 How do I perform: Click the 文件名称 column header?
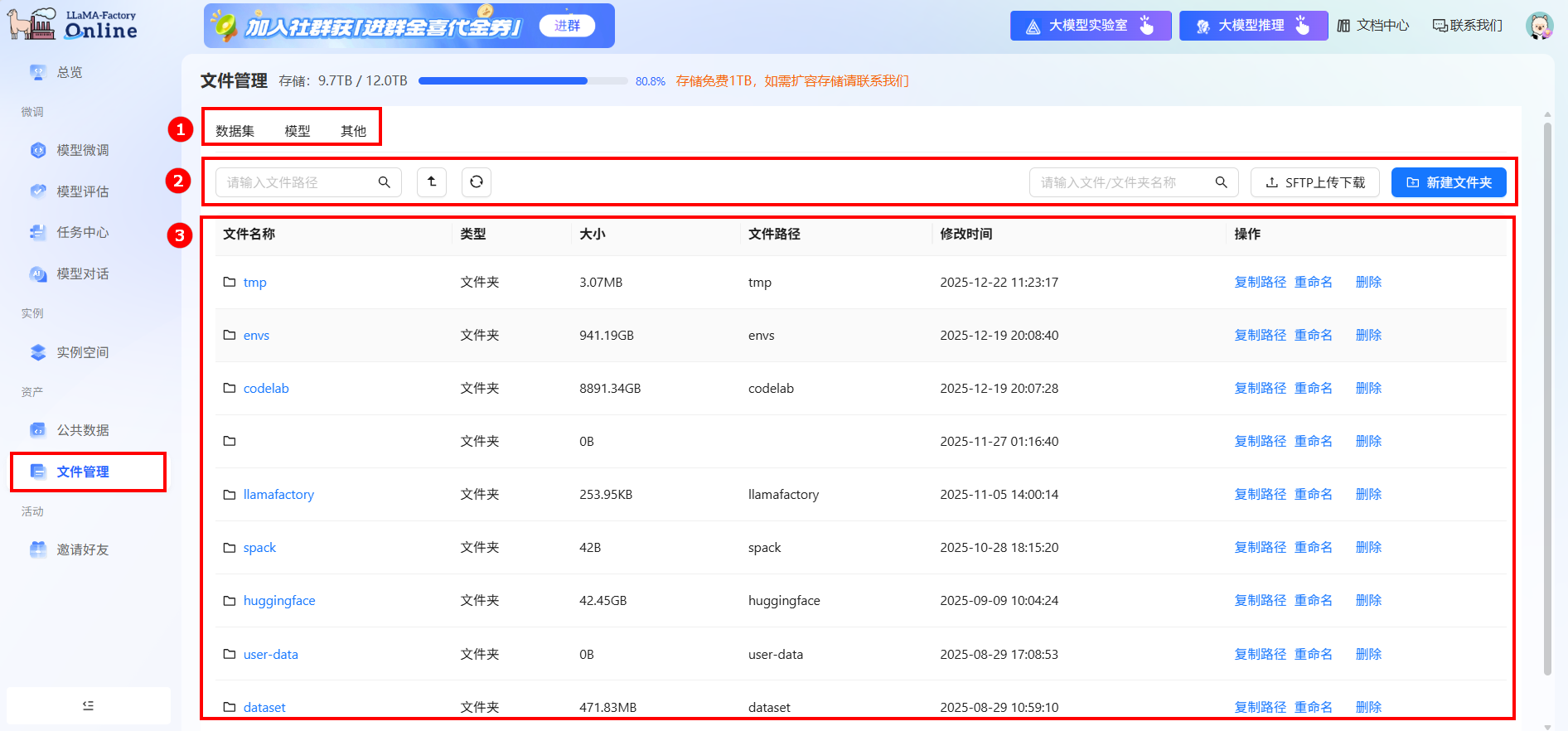click(249, 235)
